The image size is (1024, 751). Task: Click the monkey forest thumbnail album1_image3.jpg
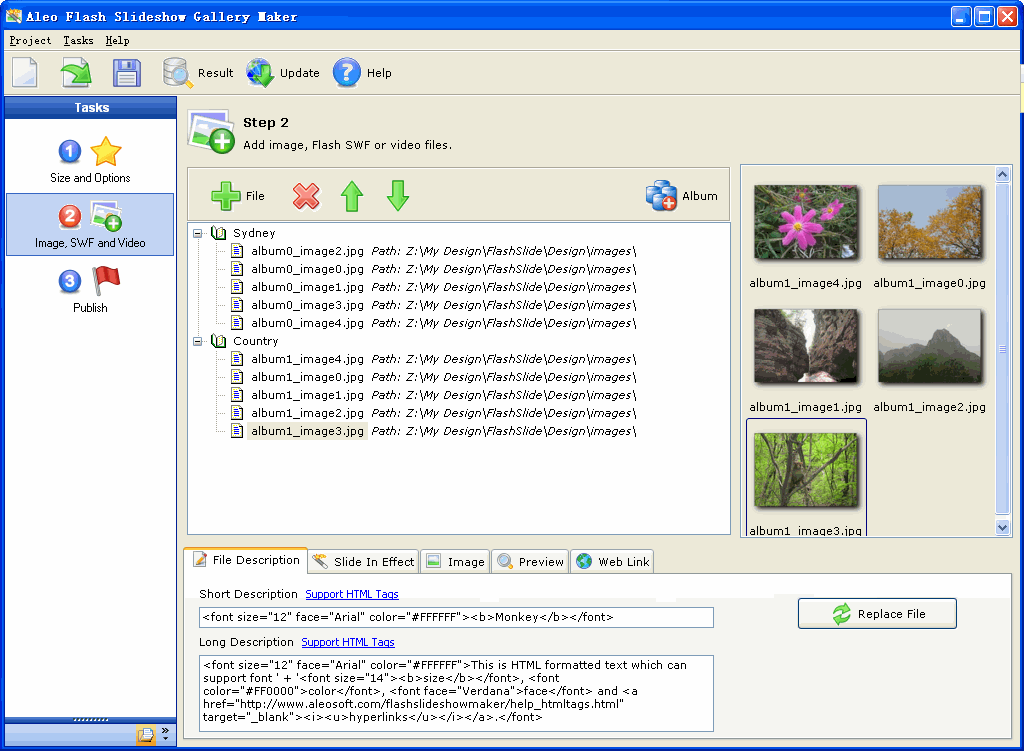pos(805,470)
